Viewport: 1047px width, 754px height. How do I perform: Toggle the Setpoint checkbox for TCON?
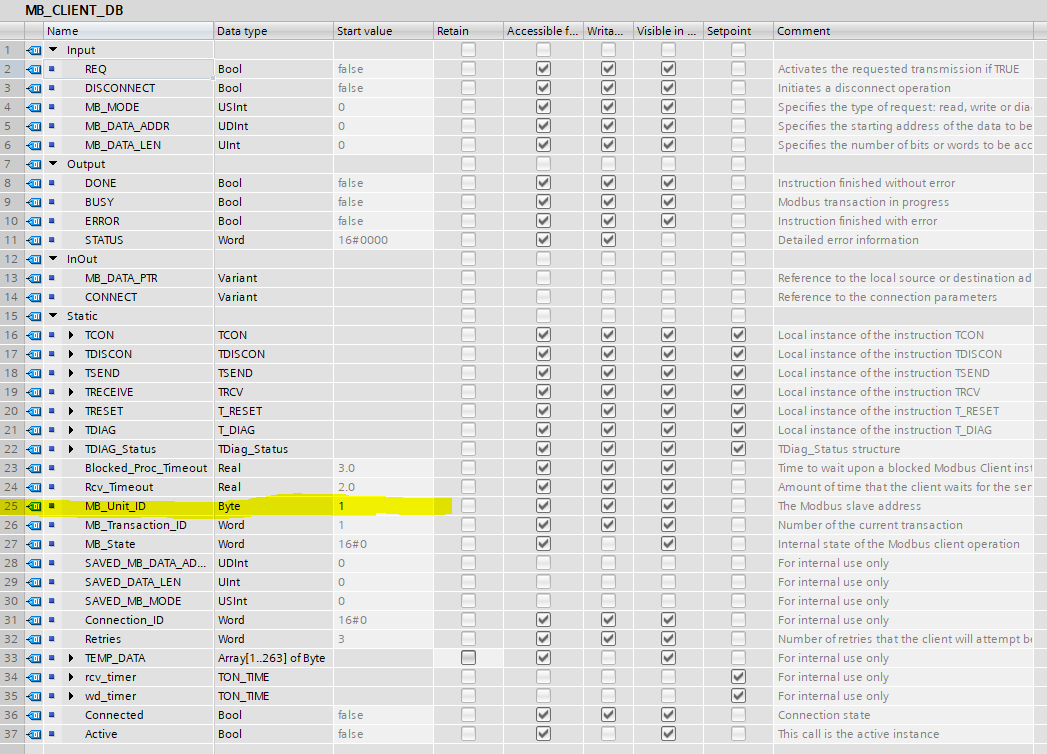pyautogui.click(x=738, y=335)
